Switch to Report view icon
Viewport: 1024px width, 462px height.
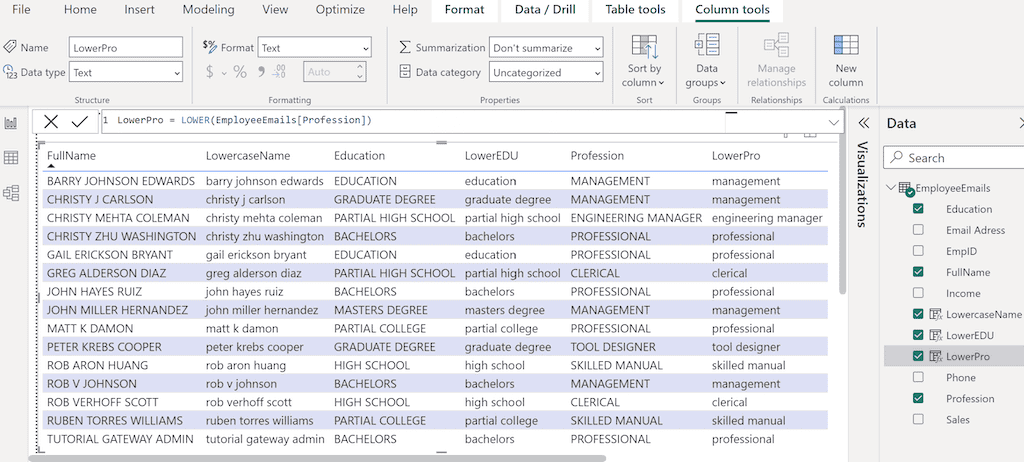pyautogui.click(x=12, y=123)
